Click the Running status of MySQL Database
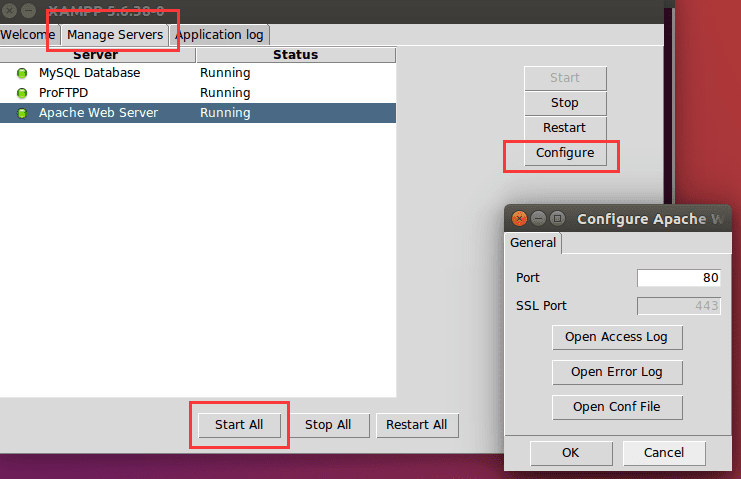The height and width of the screenshot is (479, 741). [225, 73]
